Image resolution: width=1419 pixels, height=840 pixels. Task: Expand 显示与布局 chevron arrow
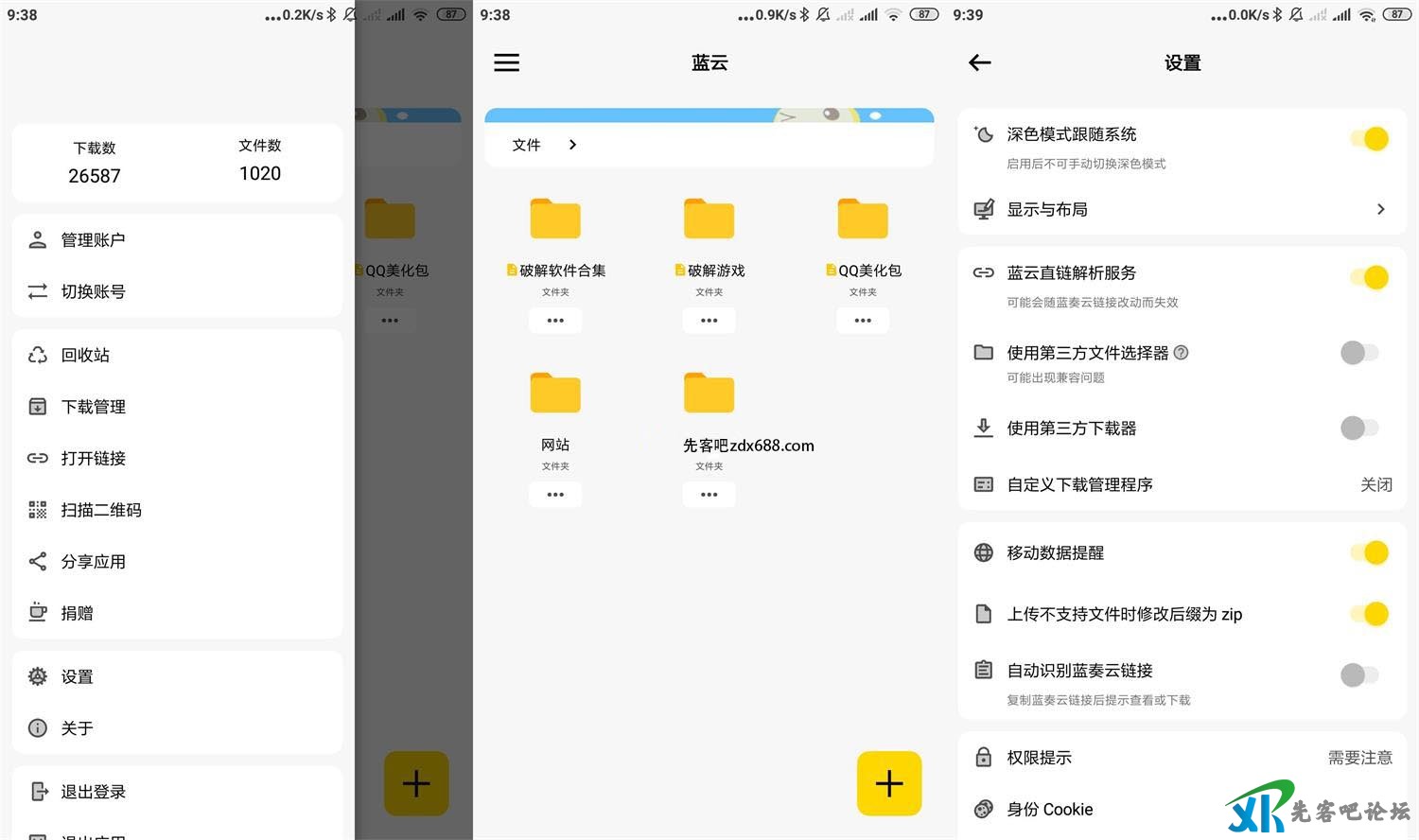click(x=1380, y=209)
